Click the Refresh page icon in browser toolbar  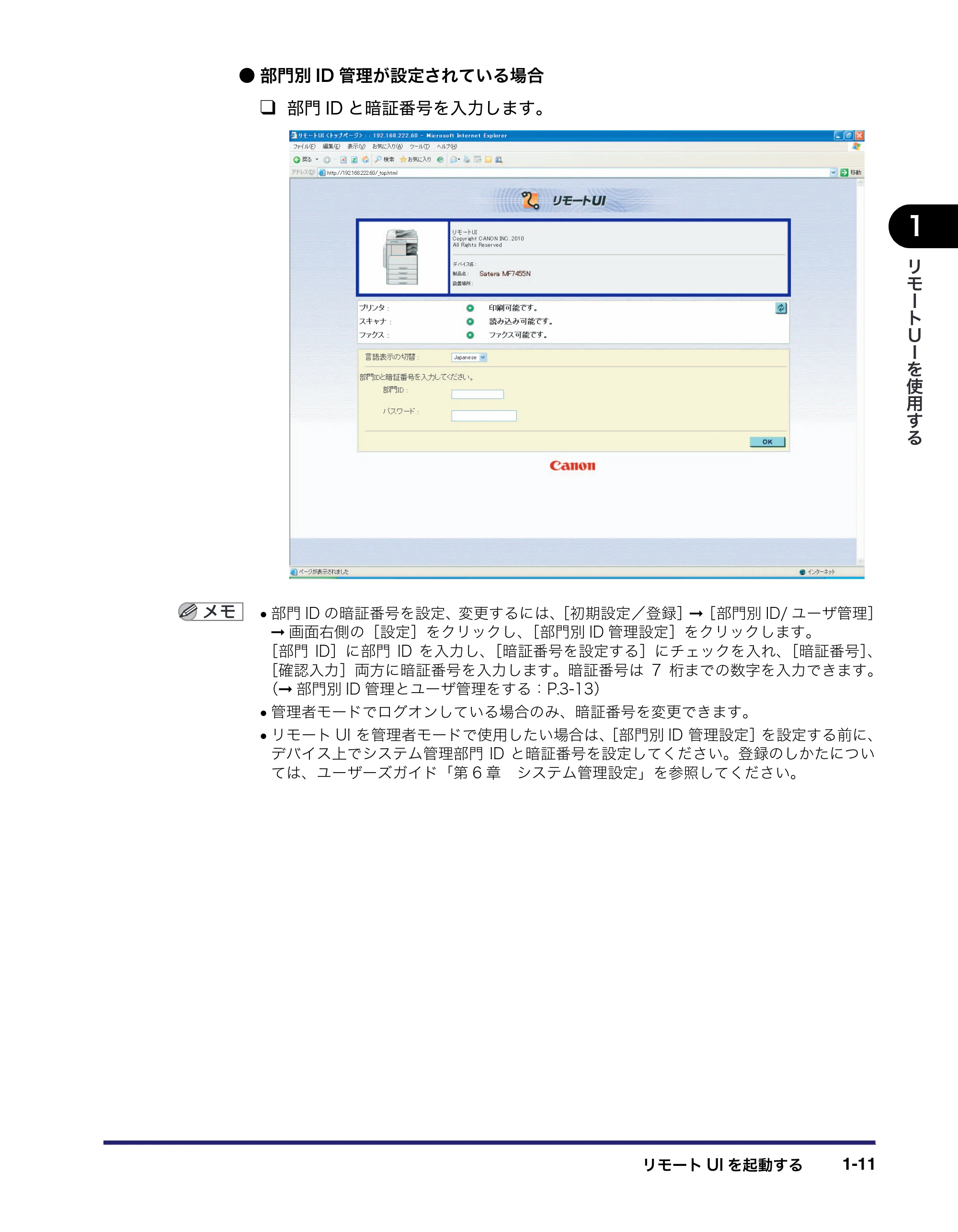point(354,160)
